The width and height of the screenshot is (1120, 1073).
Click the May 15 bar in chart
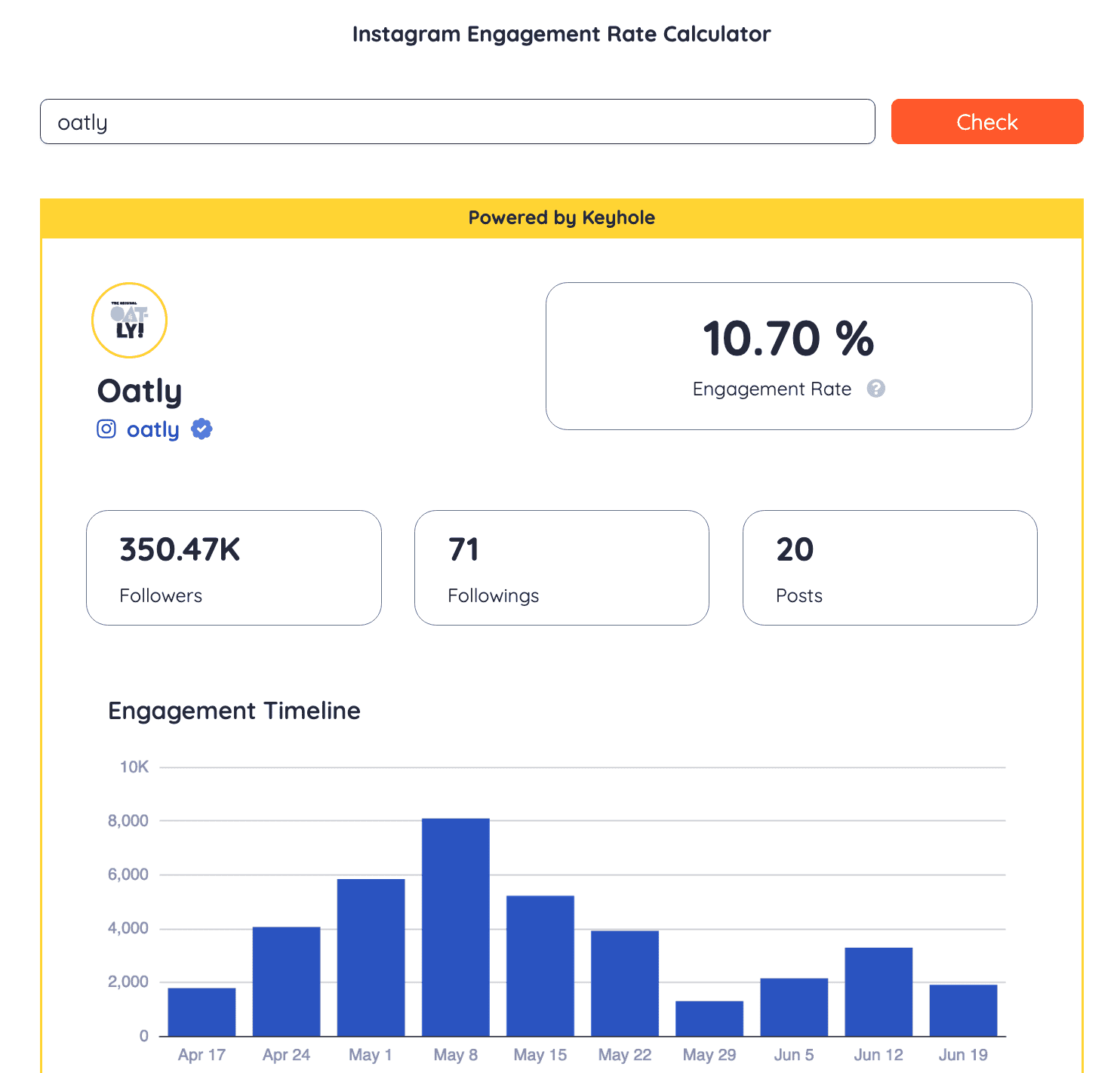point(540,966)
